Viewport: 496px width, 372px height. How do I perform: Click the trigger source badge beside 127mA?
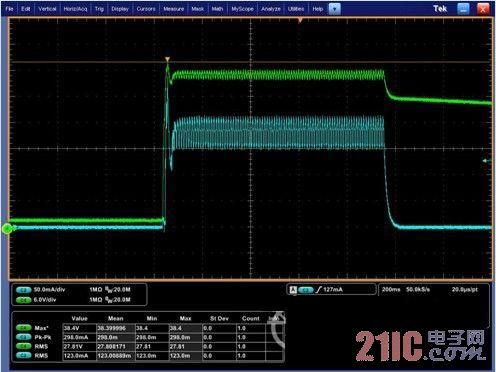tap(306, 290)
